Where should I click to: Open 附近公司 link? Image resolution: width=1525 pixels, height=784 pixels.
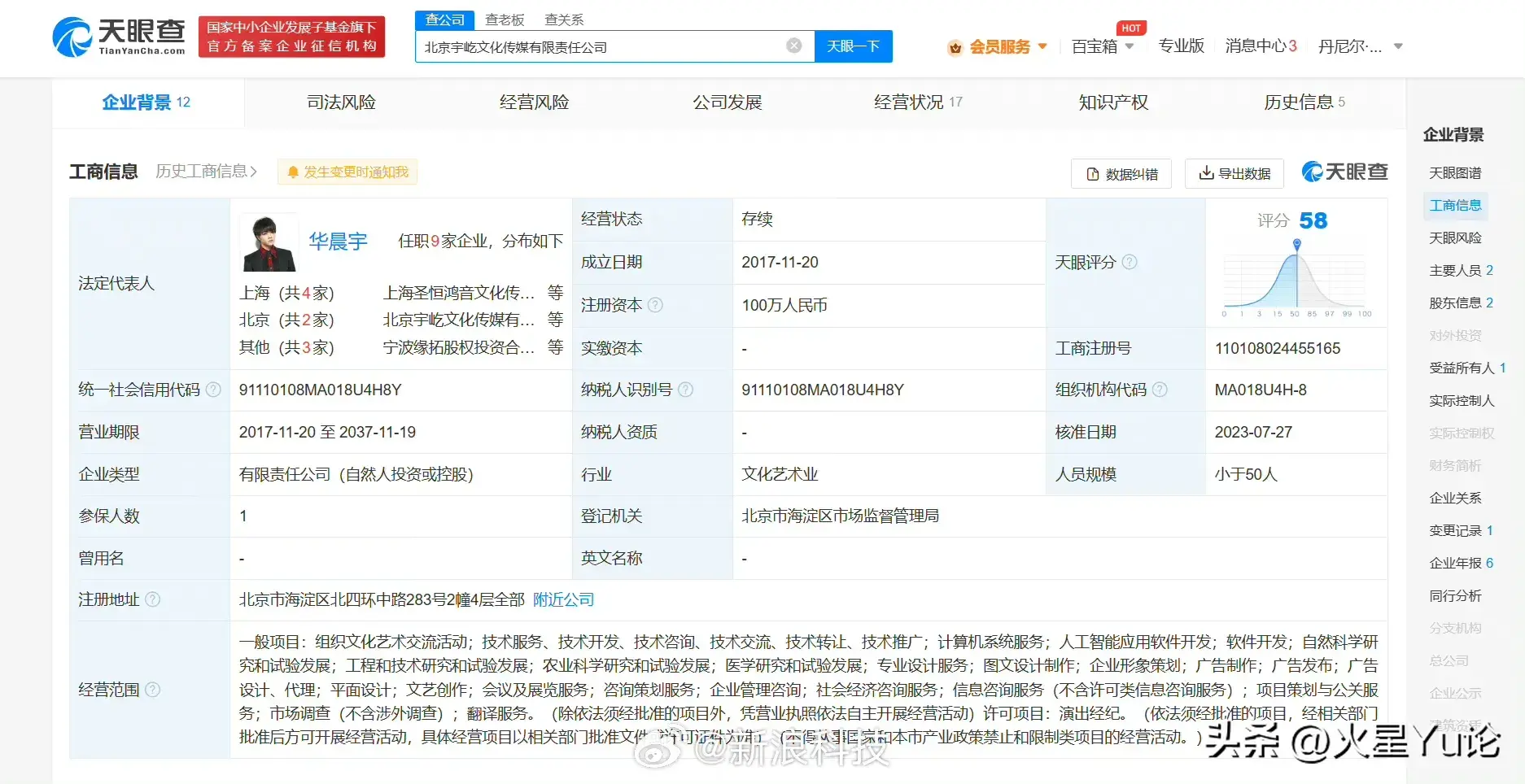tap(564, 600)
